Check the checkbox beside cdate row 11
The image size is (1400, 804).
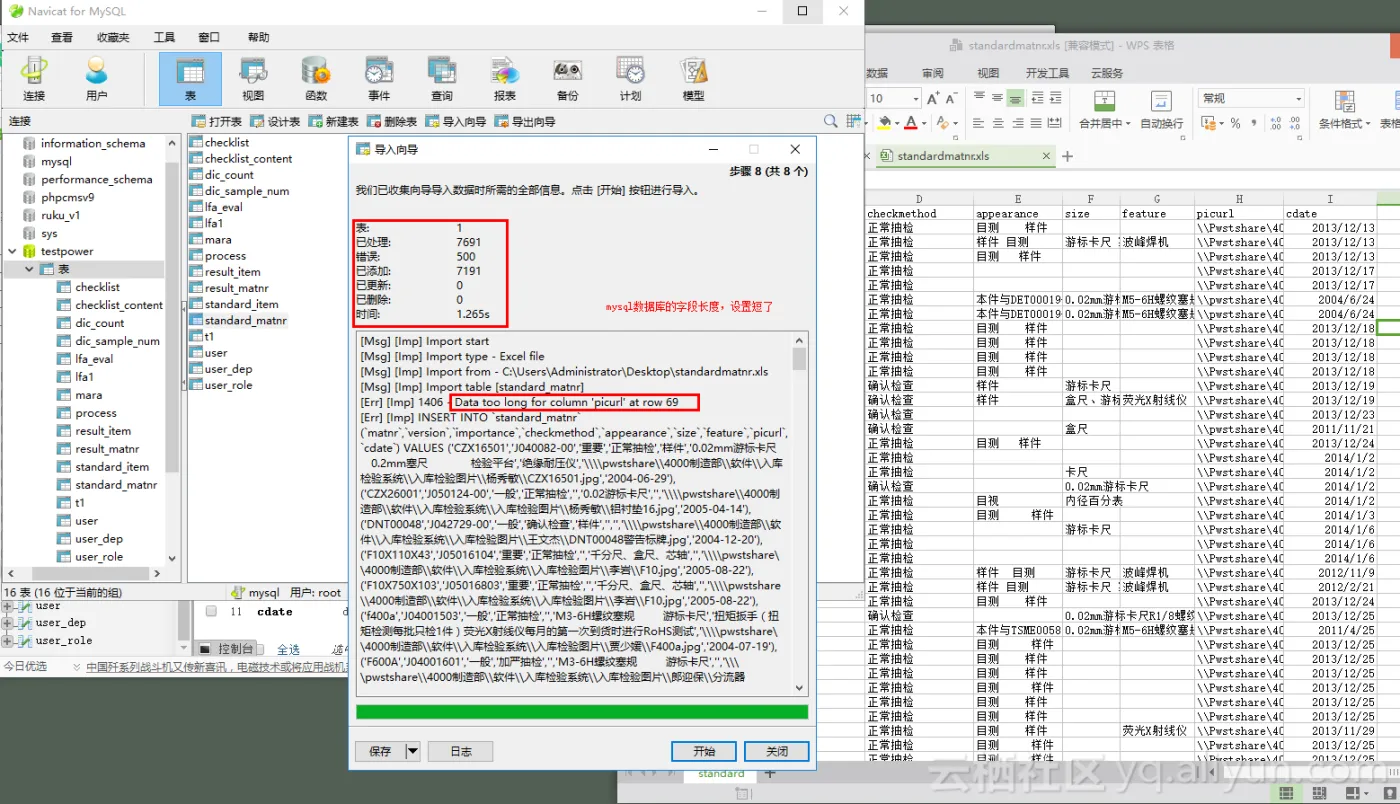(211, 612)
